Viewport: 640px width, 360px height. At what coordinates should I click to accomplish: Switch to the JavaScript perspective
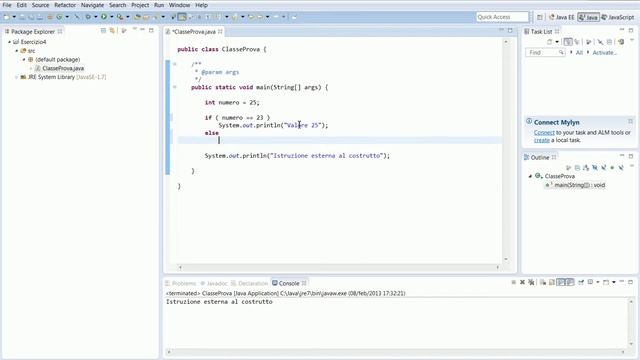click(618, 17)
